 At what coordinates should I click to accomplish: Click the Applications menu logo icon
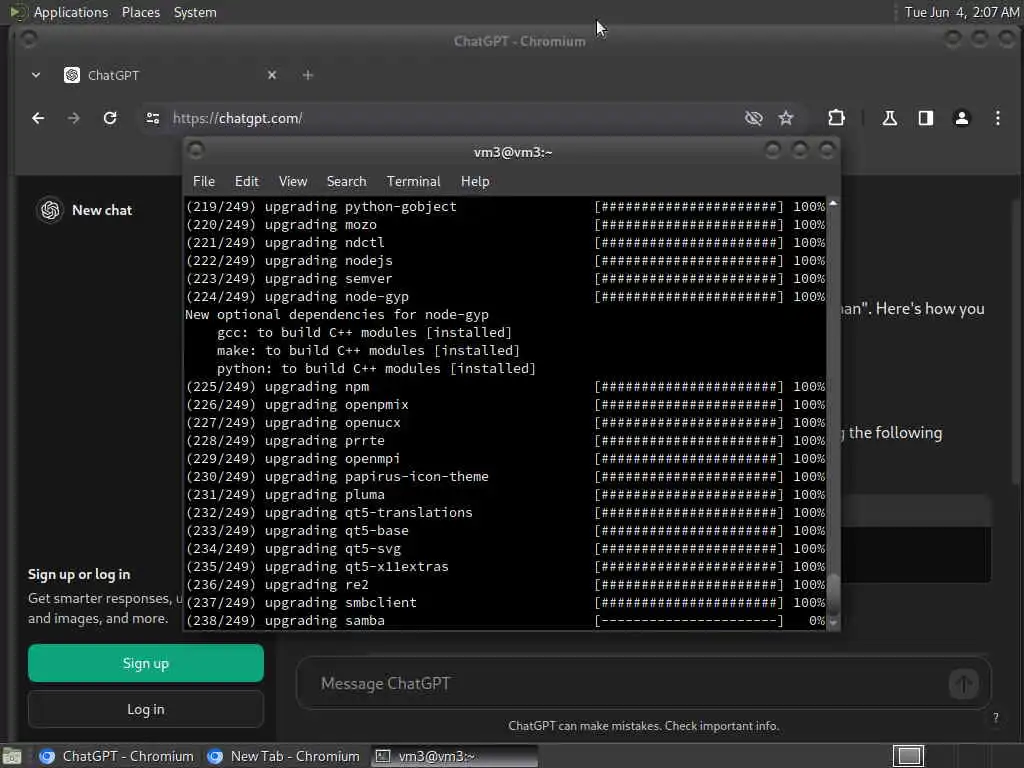[x=16, y=12]
